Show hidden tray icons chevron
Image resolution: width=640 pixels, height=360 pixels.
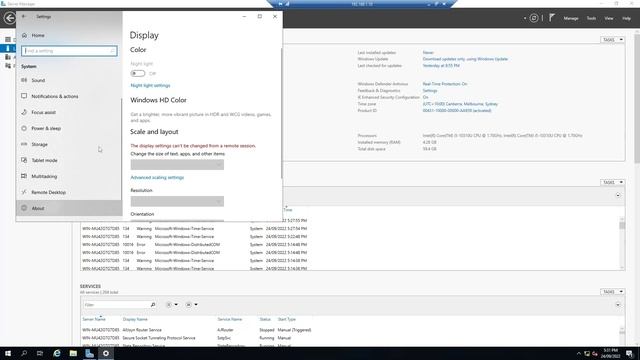click(578, 353)
